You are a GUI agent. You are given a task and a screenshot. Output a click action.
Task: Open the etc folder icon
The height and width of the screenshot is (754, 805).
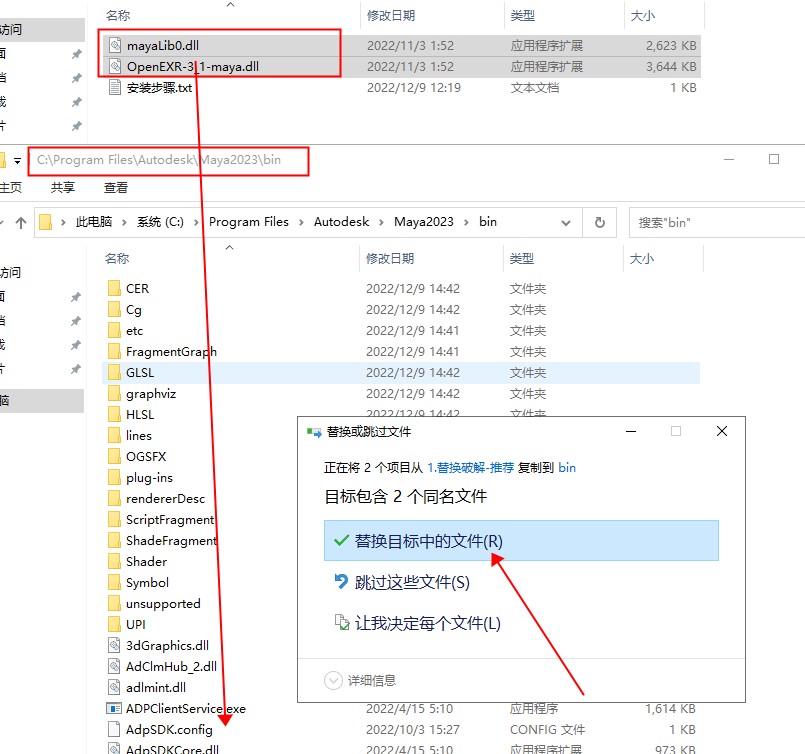point(114,331)
